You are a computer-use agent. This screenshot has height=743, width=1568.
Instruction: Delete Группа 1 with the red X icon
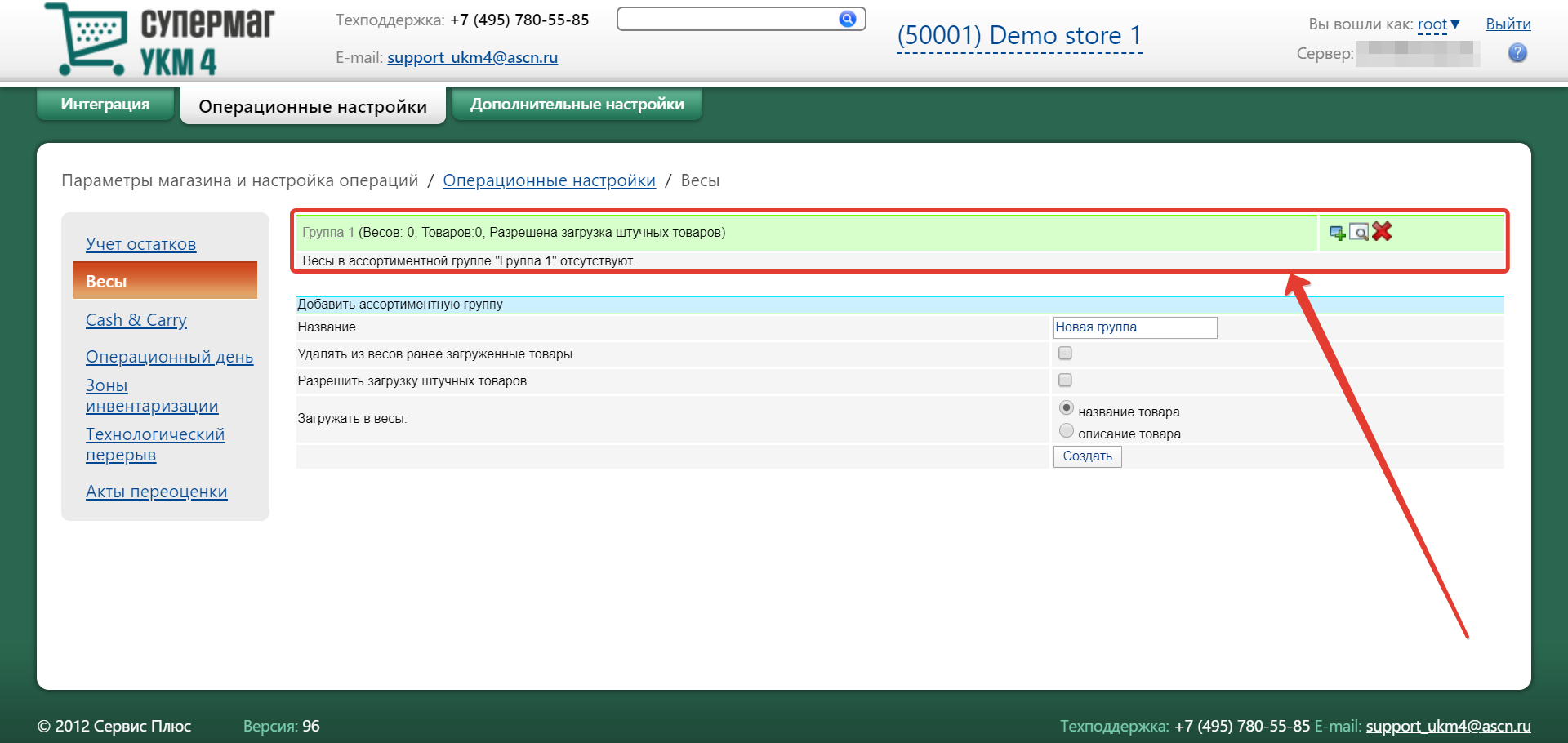tap(1382, 232)
